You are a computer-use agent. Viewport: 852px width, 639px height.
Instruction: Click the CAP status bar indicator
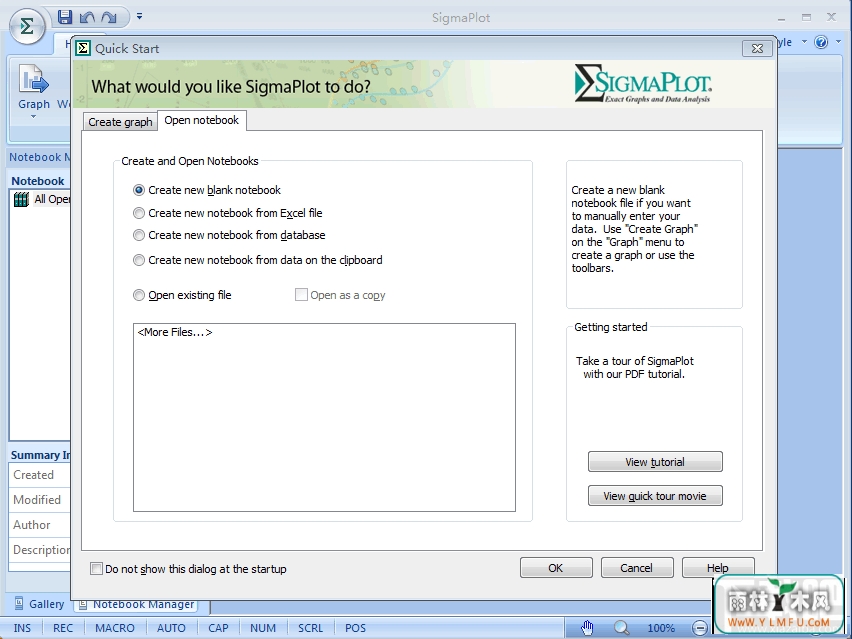(x=218, y=628)
